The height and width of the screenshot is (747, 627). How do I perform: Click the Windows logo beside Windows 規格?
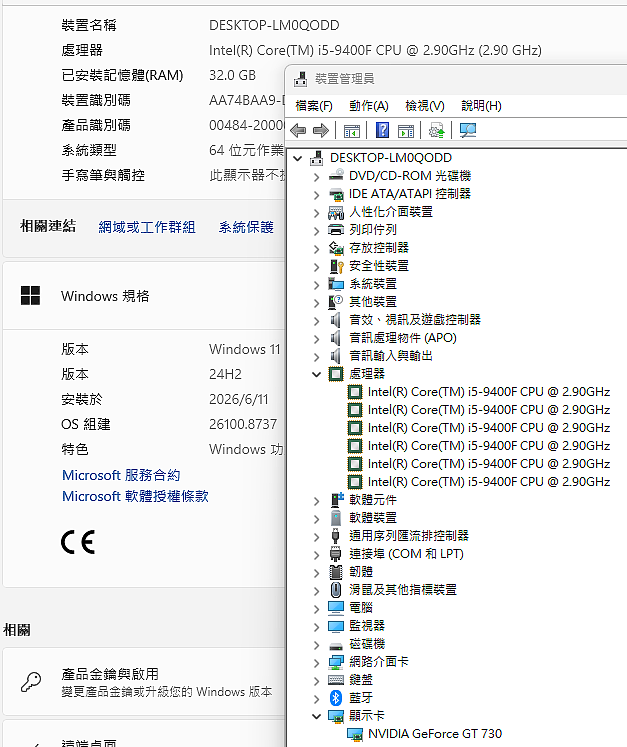pos(30,295)
